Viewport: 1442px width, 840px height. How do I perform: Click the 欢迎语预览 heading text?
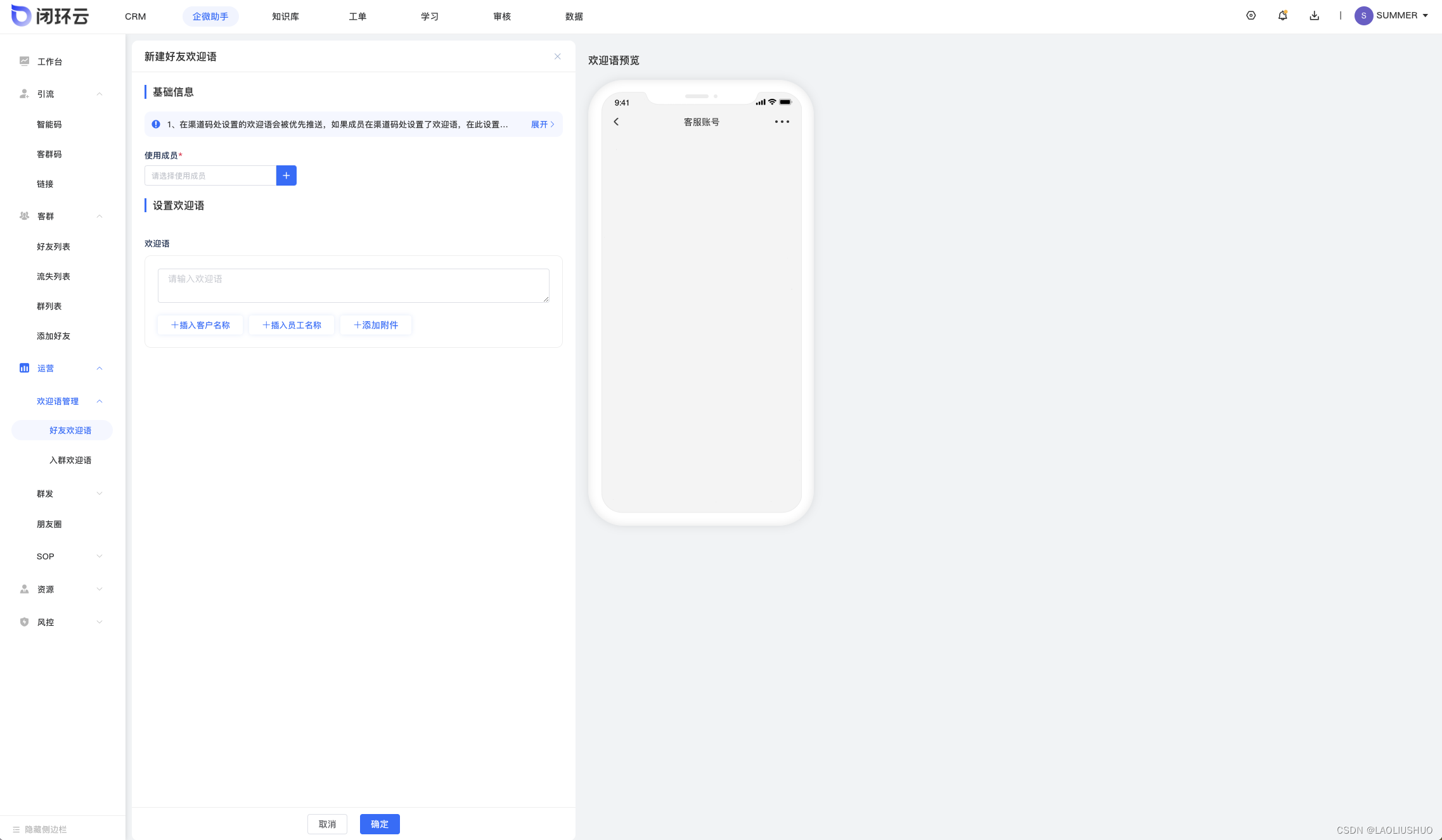click(x=614, y=60)
